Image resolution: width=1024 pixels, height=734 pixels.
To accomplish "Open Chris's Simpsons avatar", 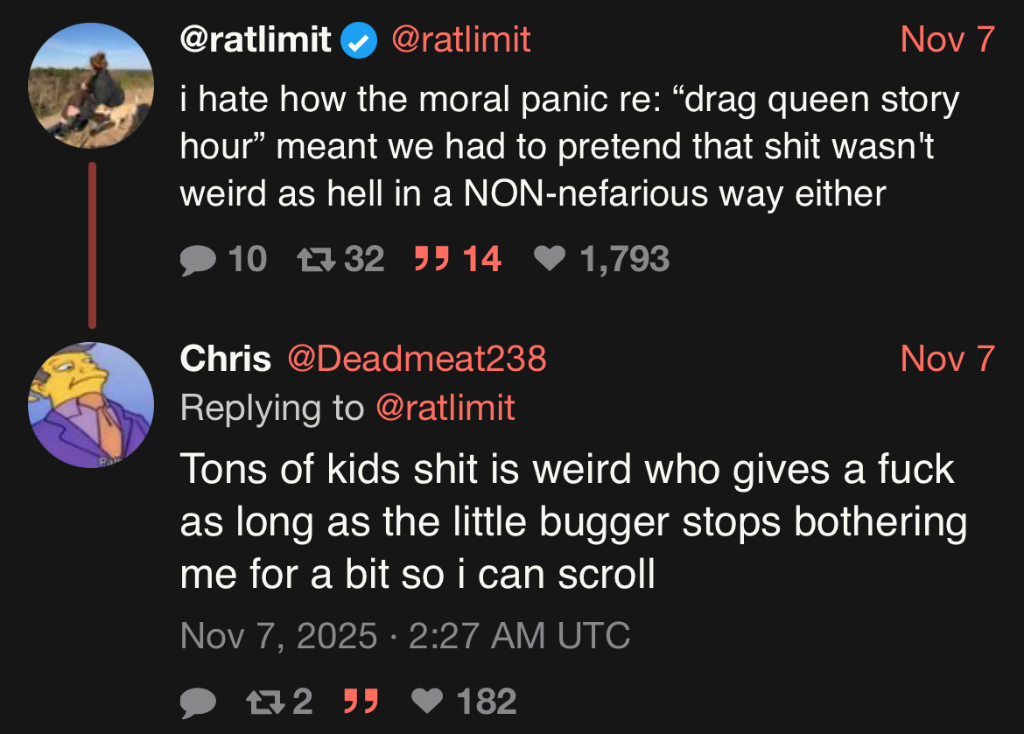I will (x=90, y=405).
